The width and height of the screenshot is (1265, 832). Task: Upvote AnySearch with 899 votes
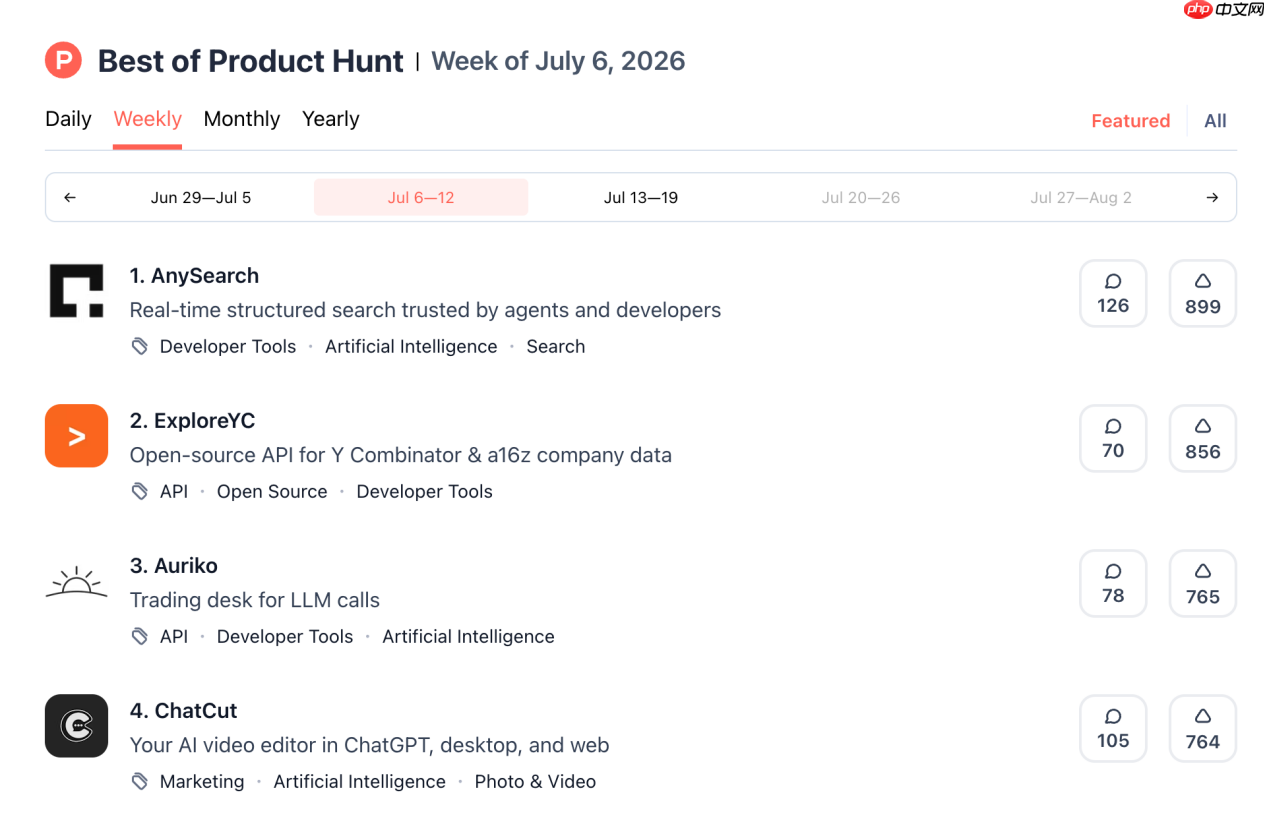click(x=1203, y=293)
